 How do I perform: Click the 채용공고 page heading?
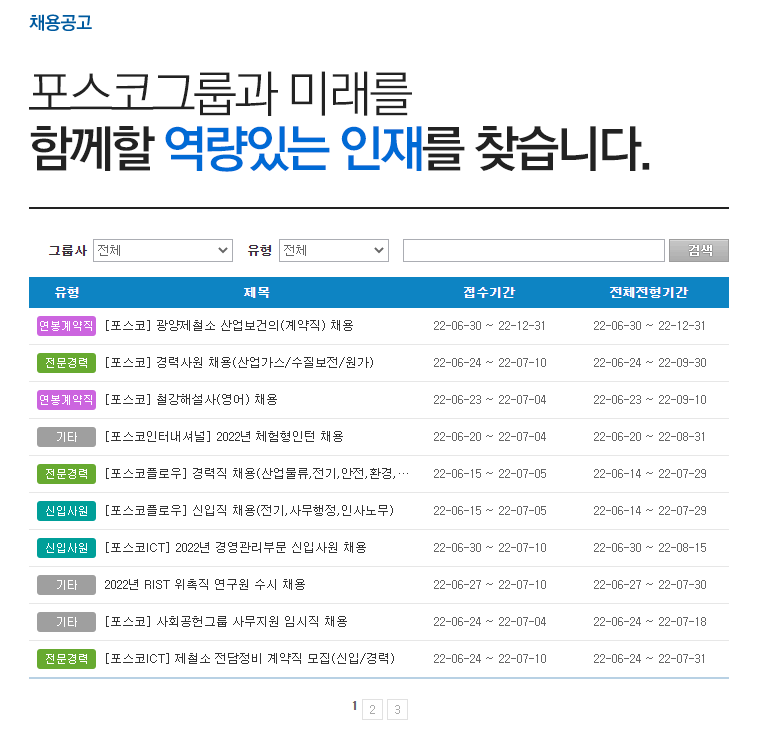tap(60, 23)
